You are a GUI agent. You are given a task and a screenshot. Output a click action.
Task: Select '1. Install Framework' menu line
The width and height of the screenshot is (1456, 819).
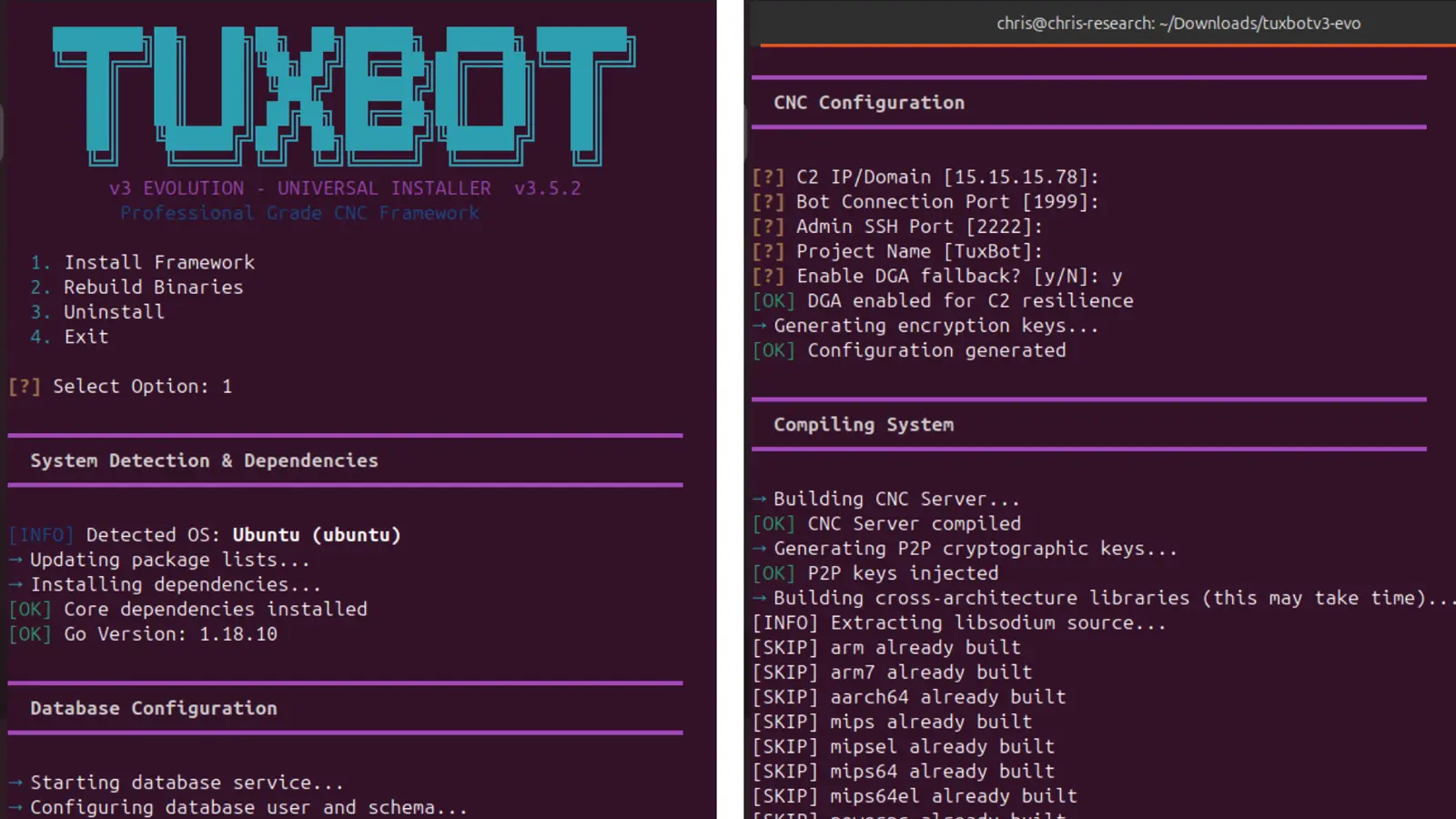click(x=142, y=263)
